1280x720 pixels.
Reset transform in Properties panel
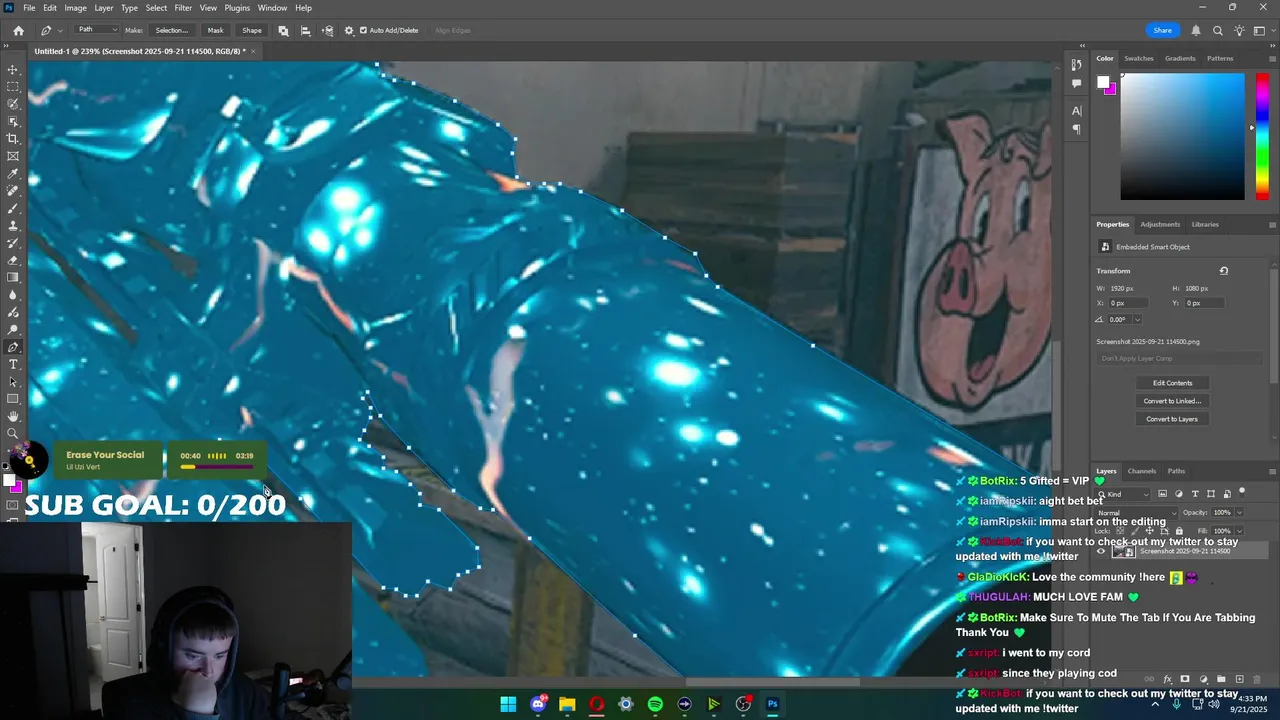coord(1223,271)
